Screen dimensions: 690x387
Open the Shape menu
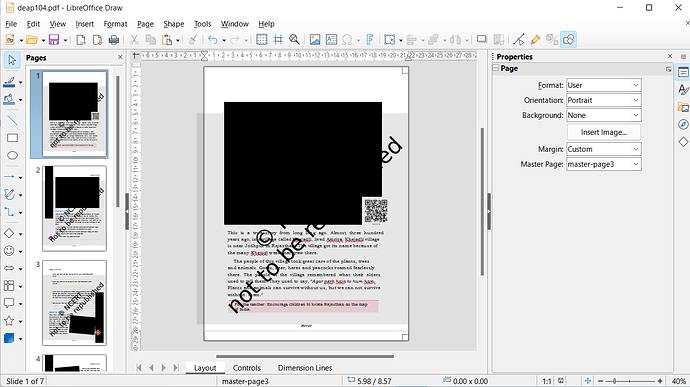173,24
